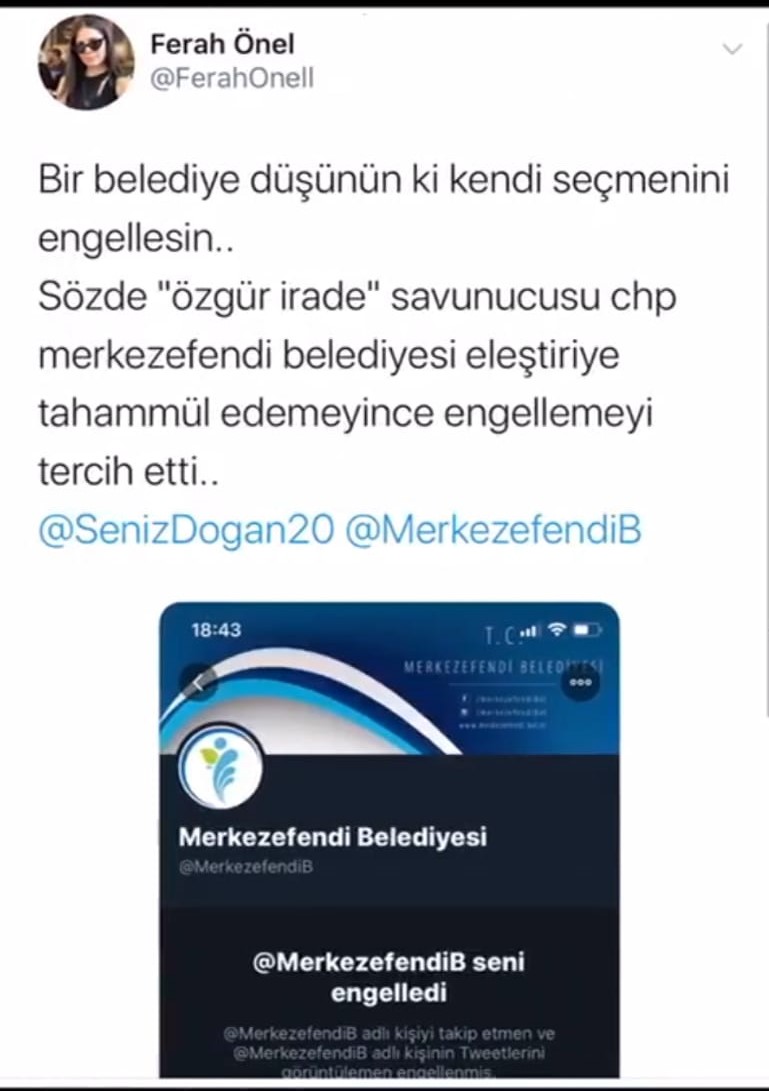Click the Merkezefendi Belediyesi profile name
Image resolution: width=769 pixels, height=1091 pixels.
[333, 836]
